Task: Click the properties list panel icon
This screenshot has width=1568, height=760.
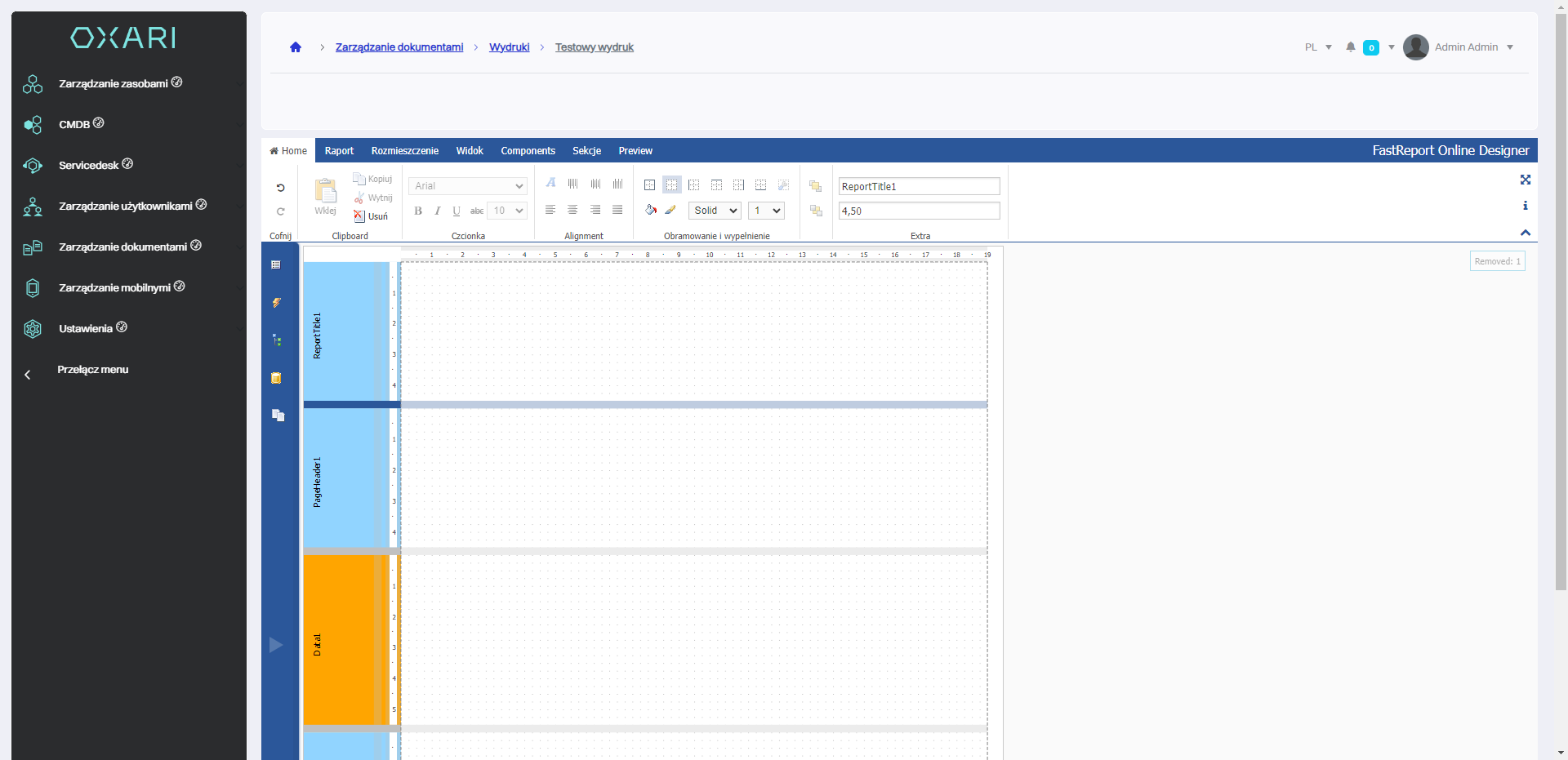Action: [x=276, y=264]
